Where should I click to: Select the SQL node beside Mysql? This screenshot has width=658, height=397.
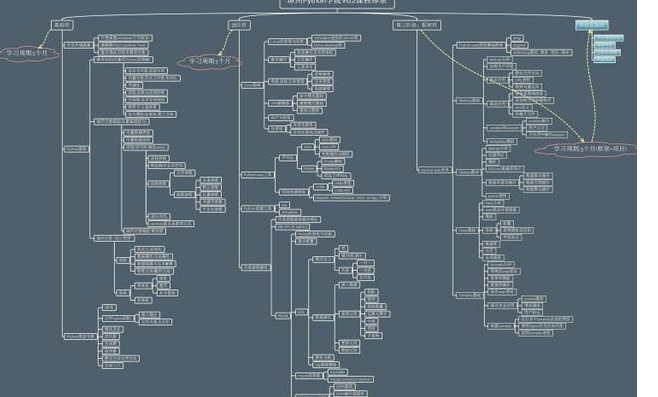click(302, 312)
